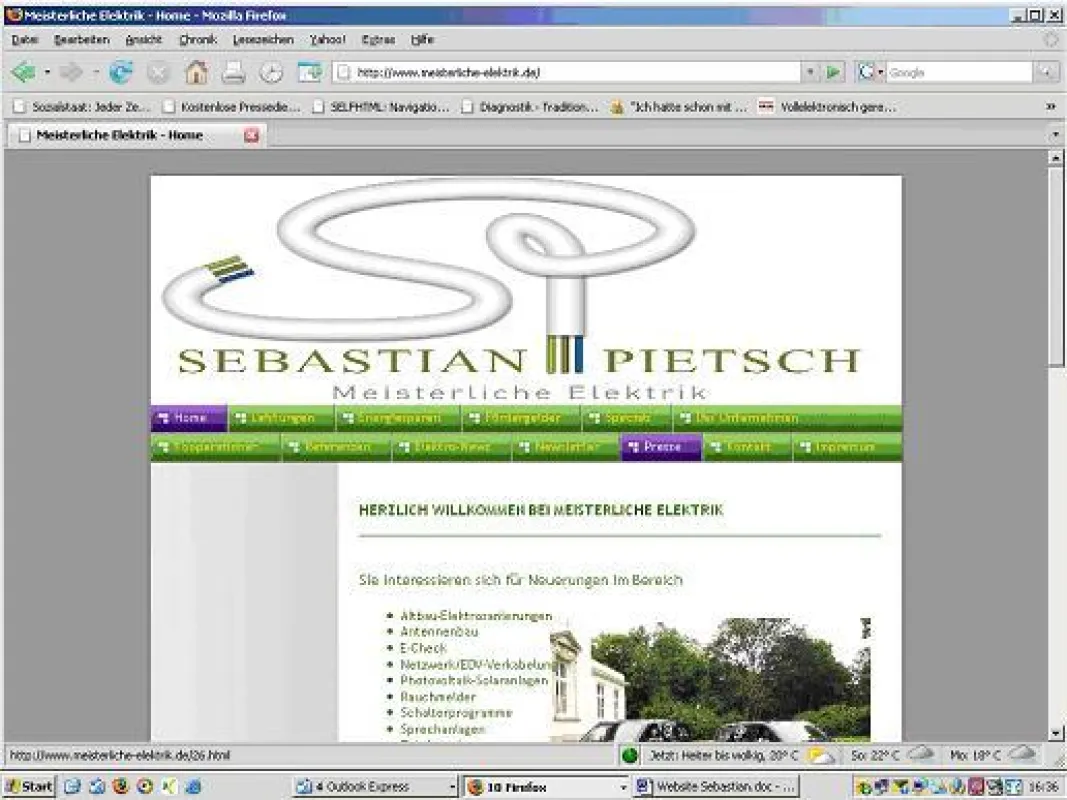Click the Windows Start button
The image size is (1067, 800).
coord(29,787)
